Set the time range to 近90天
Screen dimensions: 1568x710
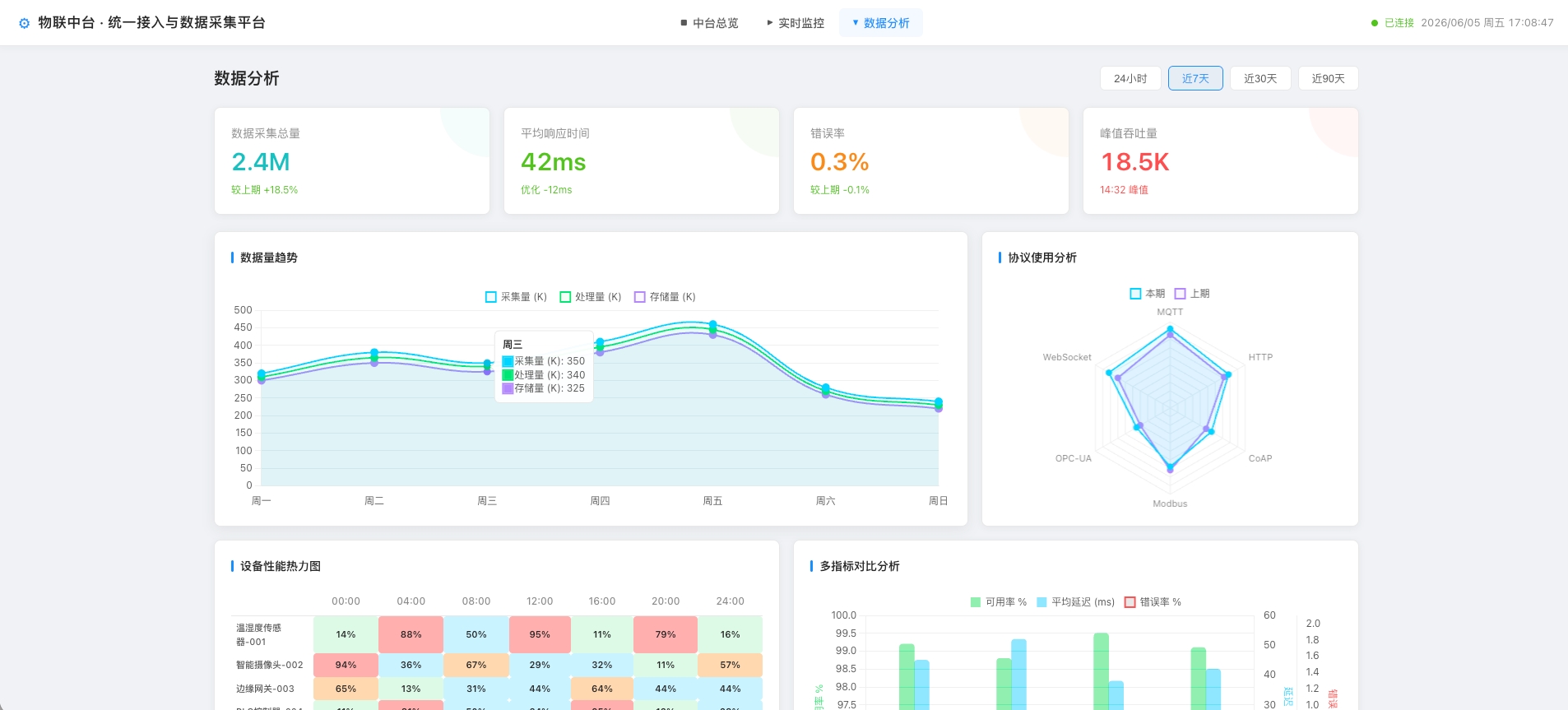click(x=1328, y=78)
